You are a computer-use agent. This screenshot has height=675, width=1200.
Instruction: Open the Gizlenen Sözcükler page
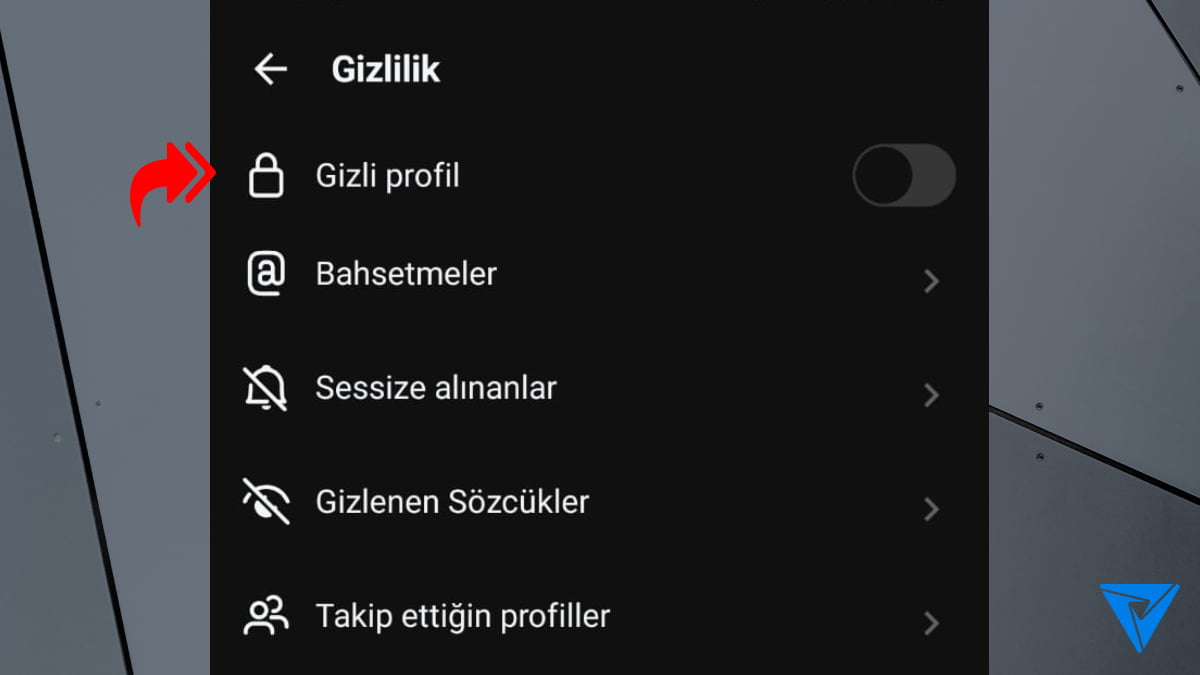pos(452,502)
